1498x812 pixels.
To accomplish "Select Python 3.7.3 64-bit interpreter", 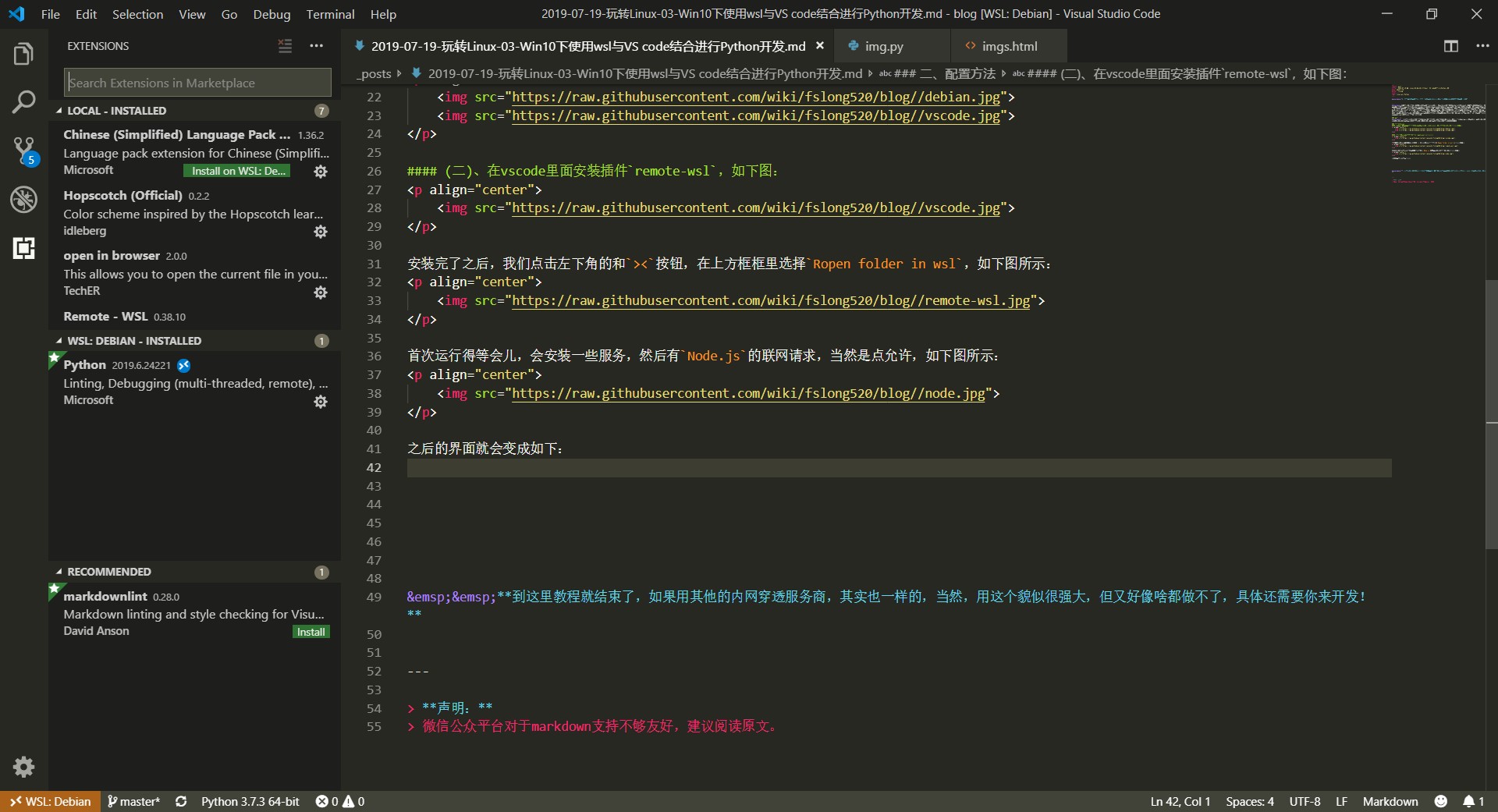I will (x=250, y=801).
